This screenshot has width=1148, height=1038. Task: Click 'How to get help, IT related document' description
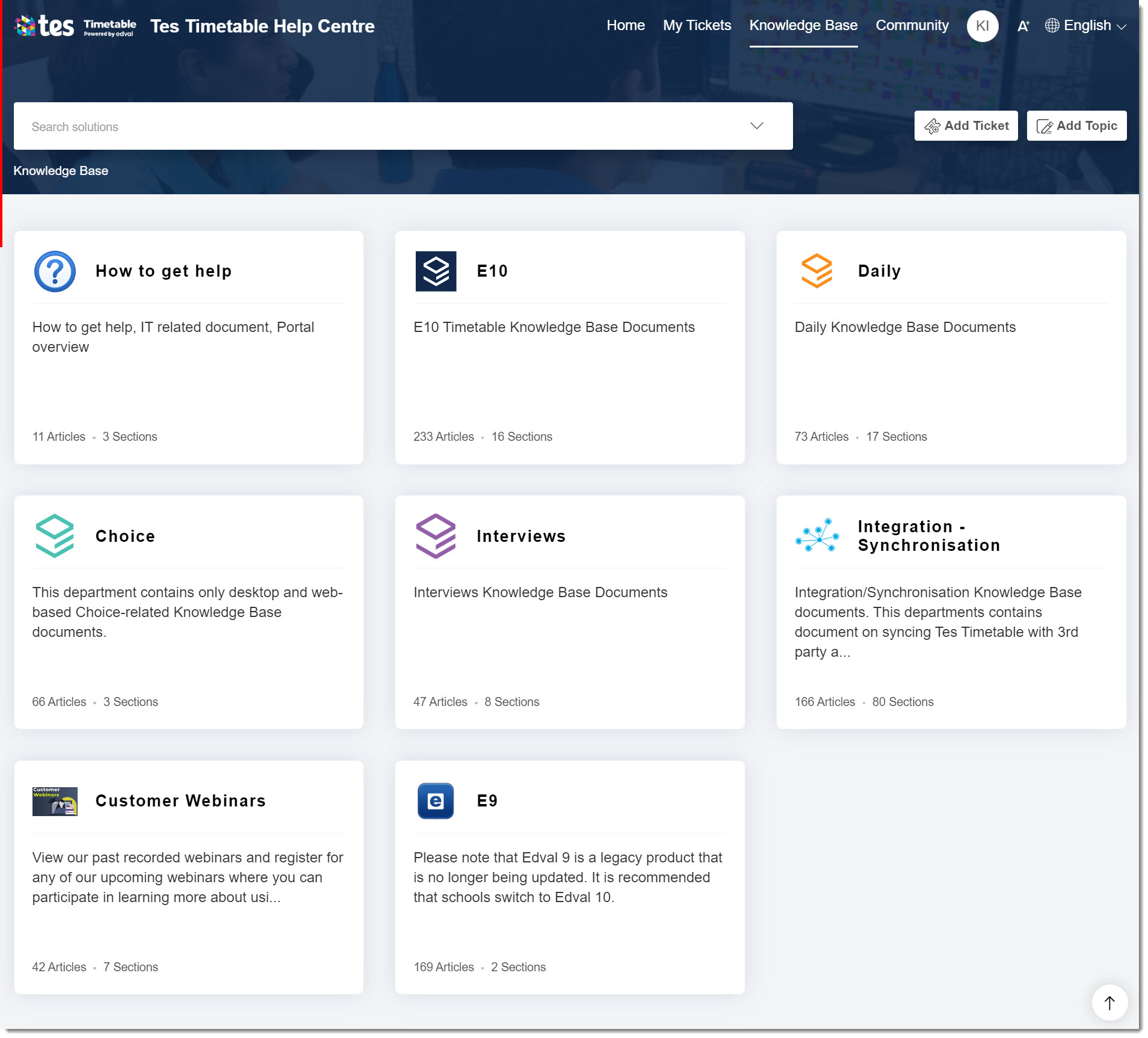(173, 337)
